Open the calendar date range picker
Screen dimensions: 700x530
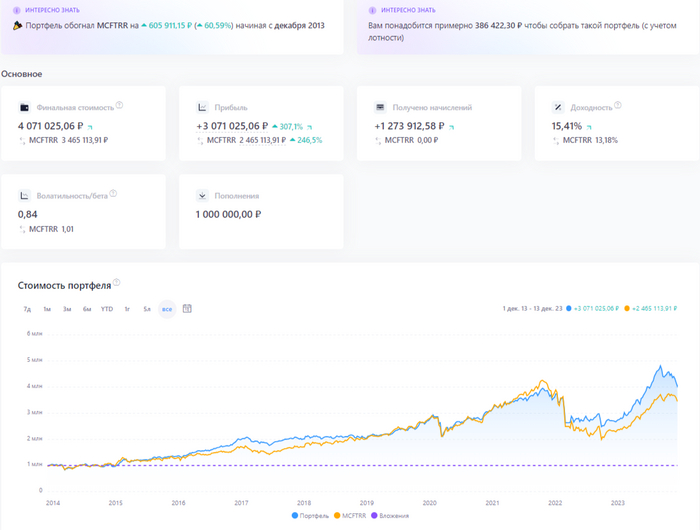187,308
